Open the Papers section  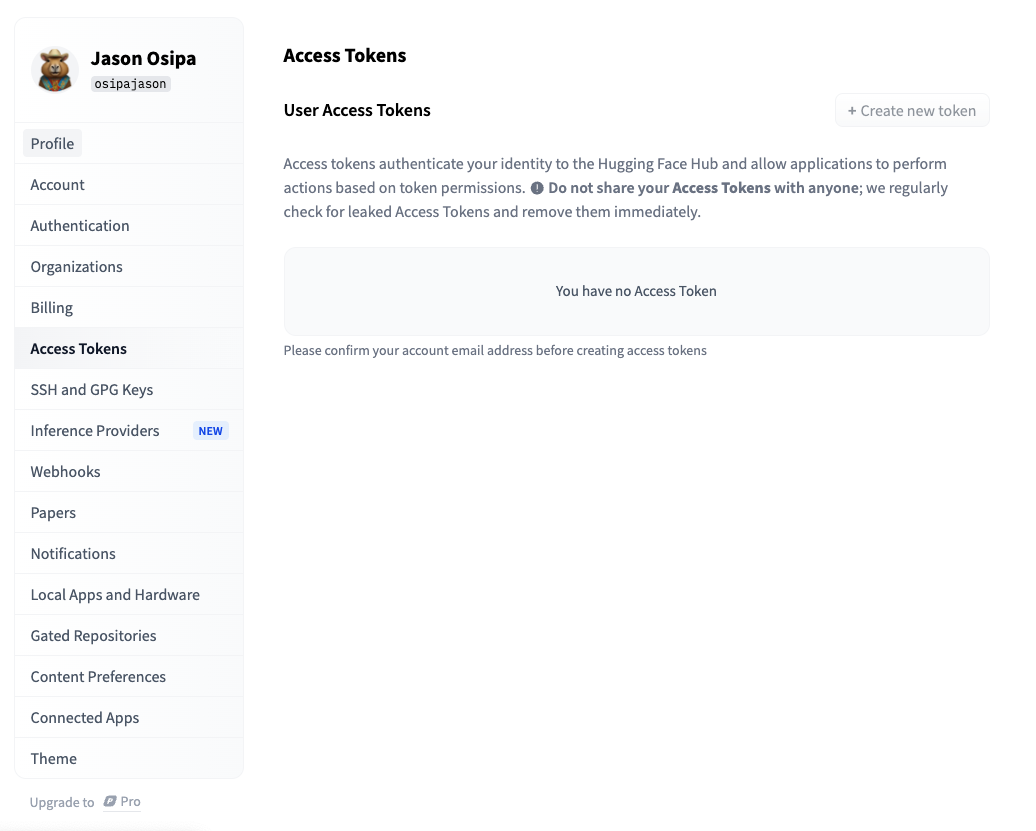click(129, 512)
